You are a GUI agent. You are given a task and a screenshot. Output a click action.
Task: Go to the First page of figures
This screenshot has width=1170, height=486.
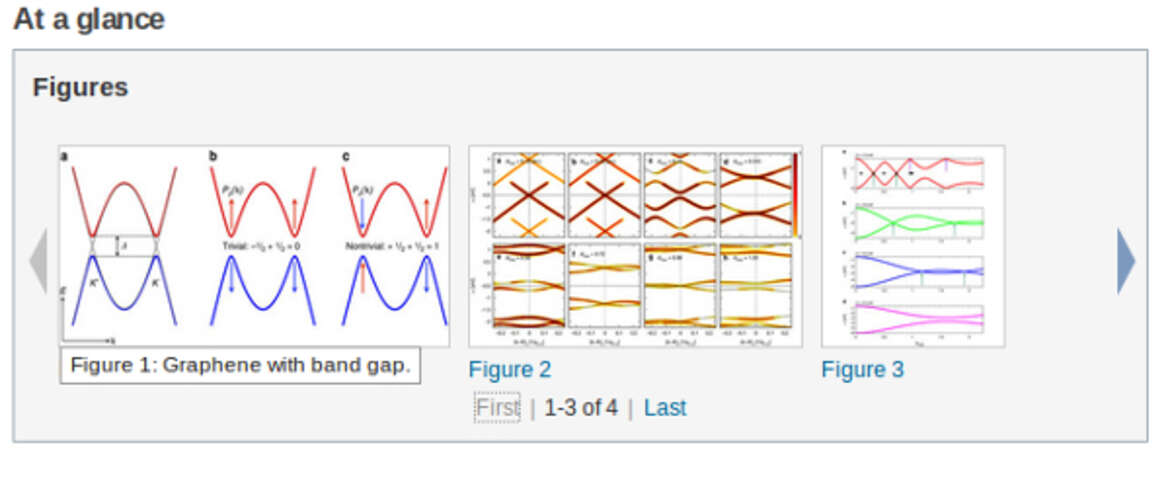click(497, 408)
